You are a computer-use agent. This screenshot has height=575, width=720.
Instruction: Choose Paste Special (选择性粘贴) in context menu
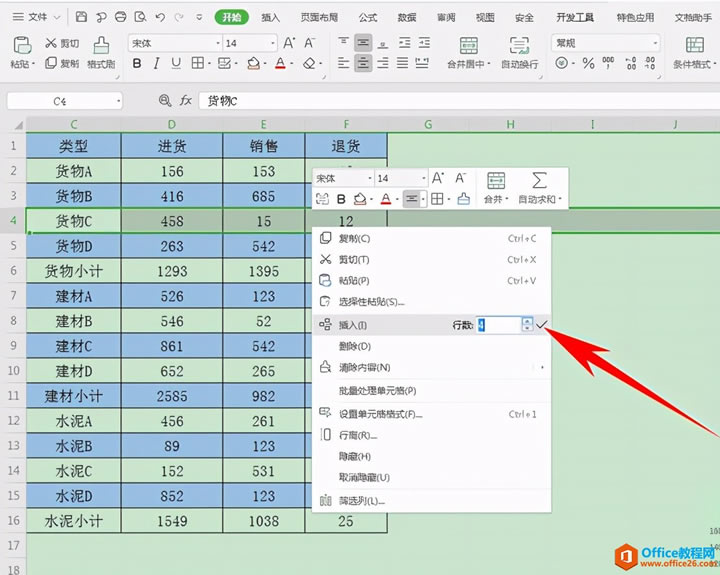pos(432,302)
